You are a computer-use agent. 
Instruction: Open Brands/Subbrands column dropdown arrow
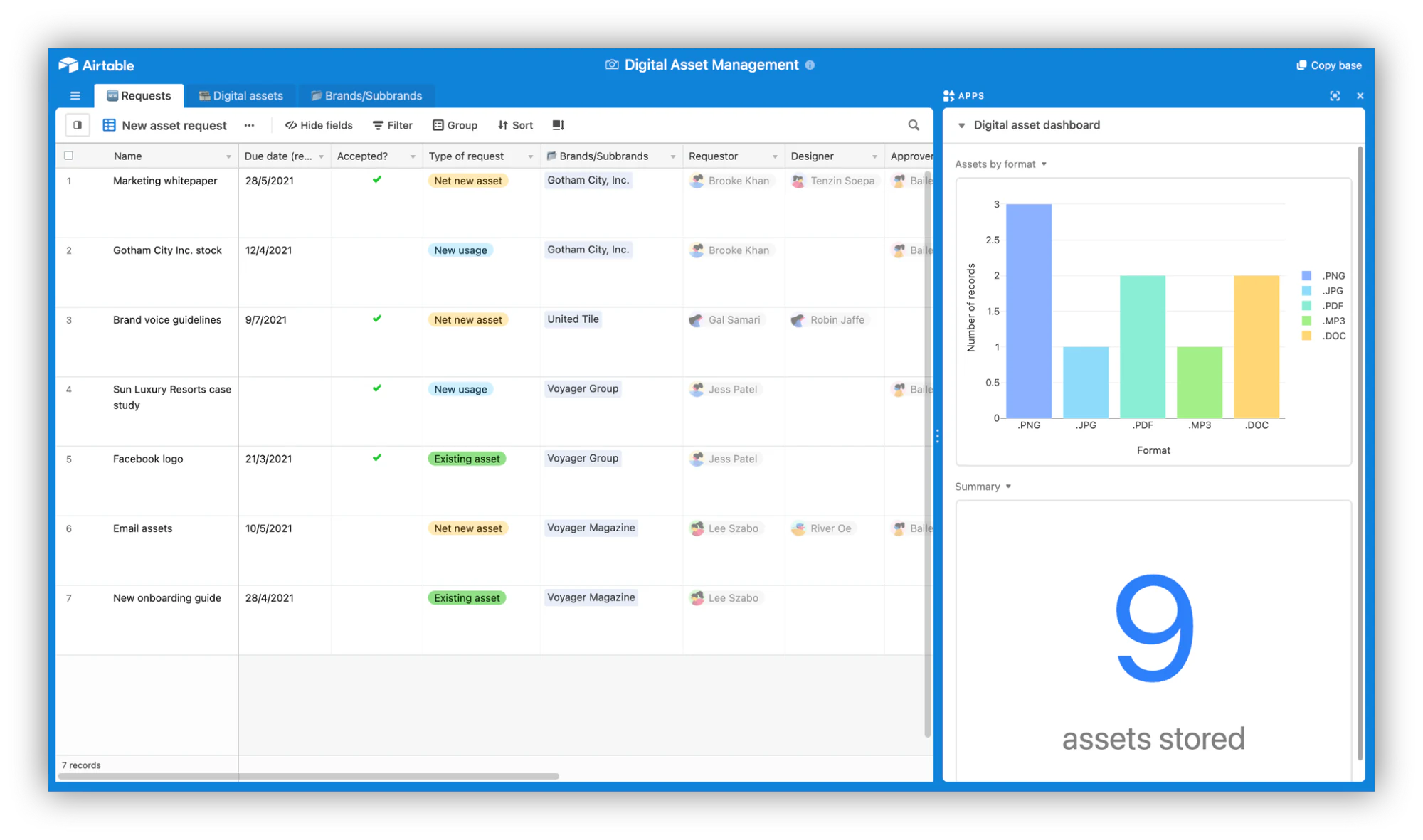672,156
